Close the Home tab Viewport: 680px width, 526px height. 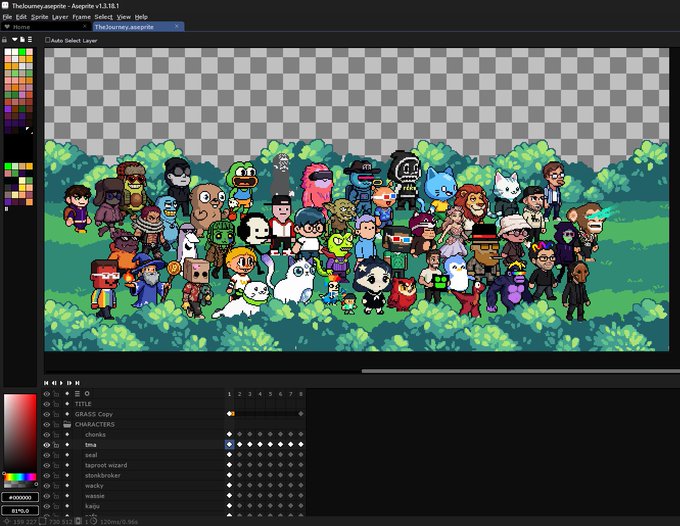pyautogui.click(x=85, y=26)
